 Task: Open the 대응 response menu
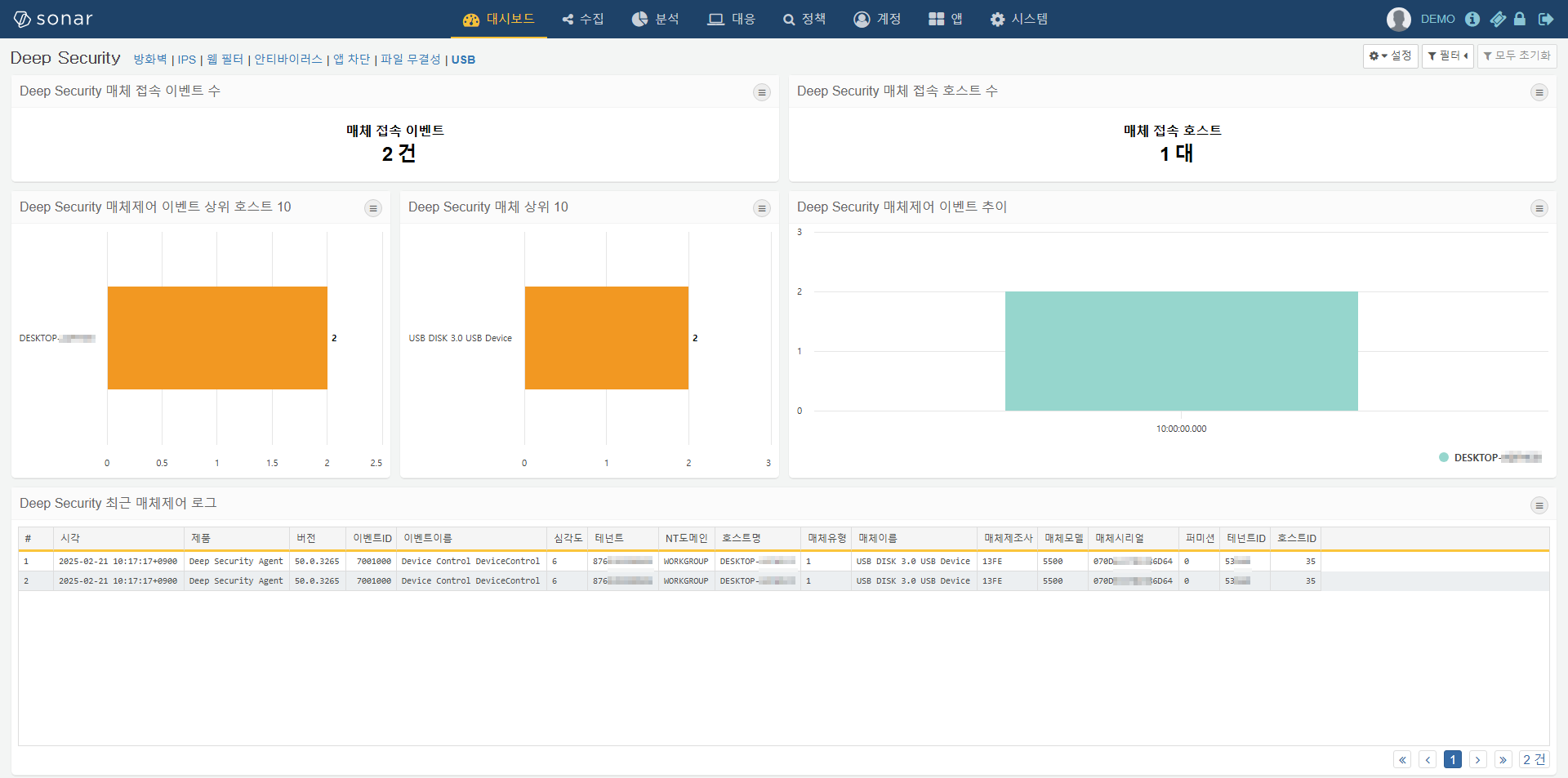pos(731,19)
